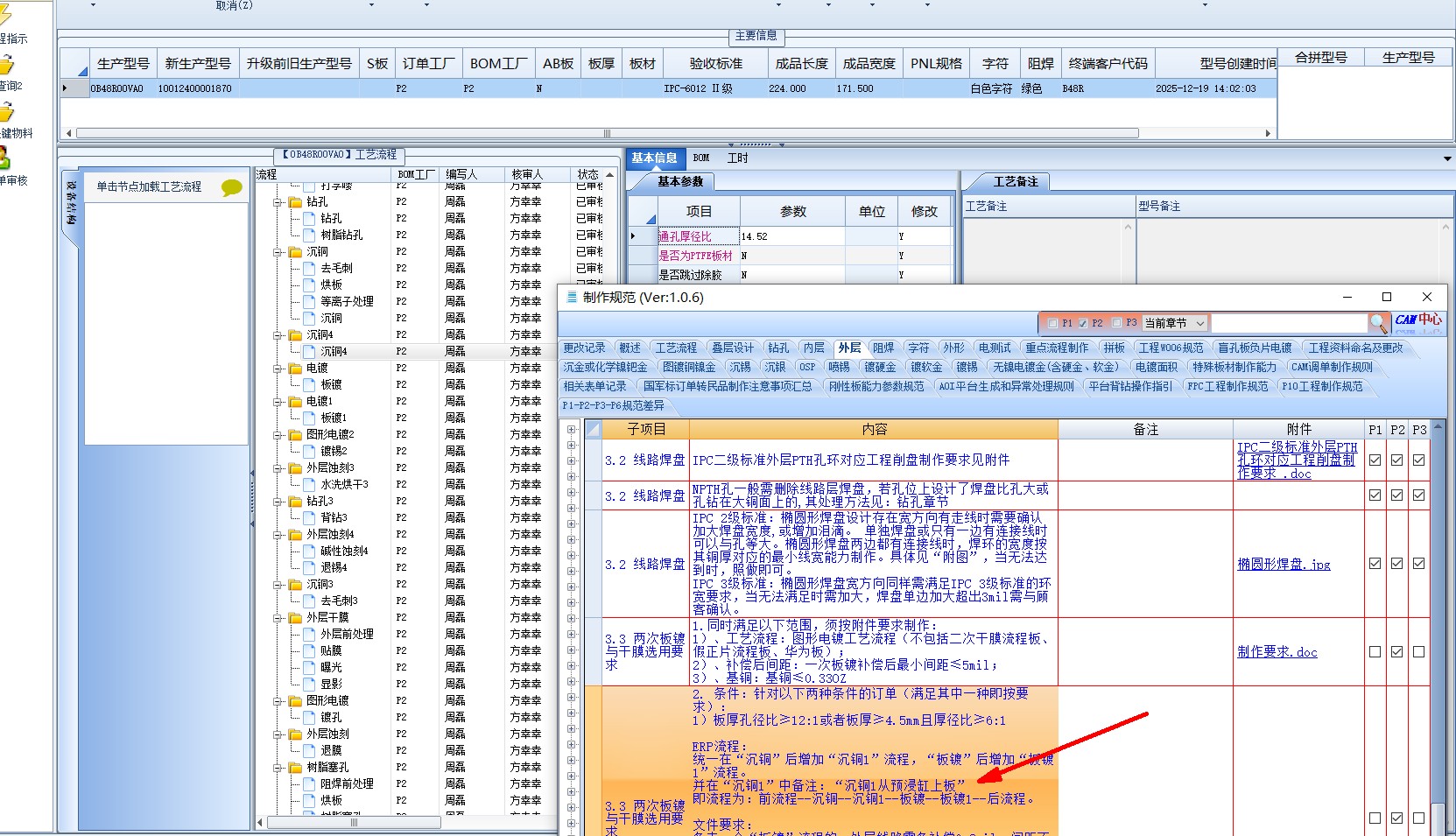Click the folder icon of the 钻孔3 node
The height and width of the screenshot is (836, 1456).
click(296, 501)
